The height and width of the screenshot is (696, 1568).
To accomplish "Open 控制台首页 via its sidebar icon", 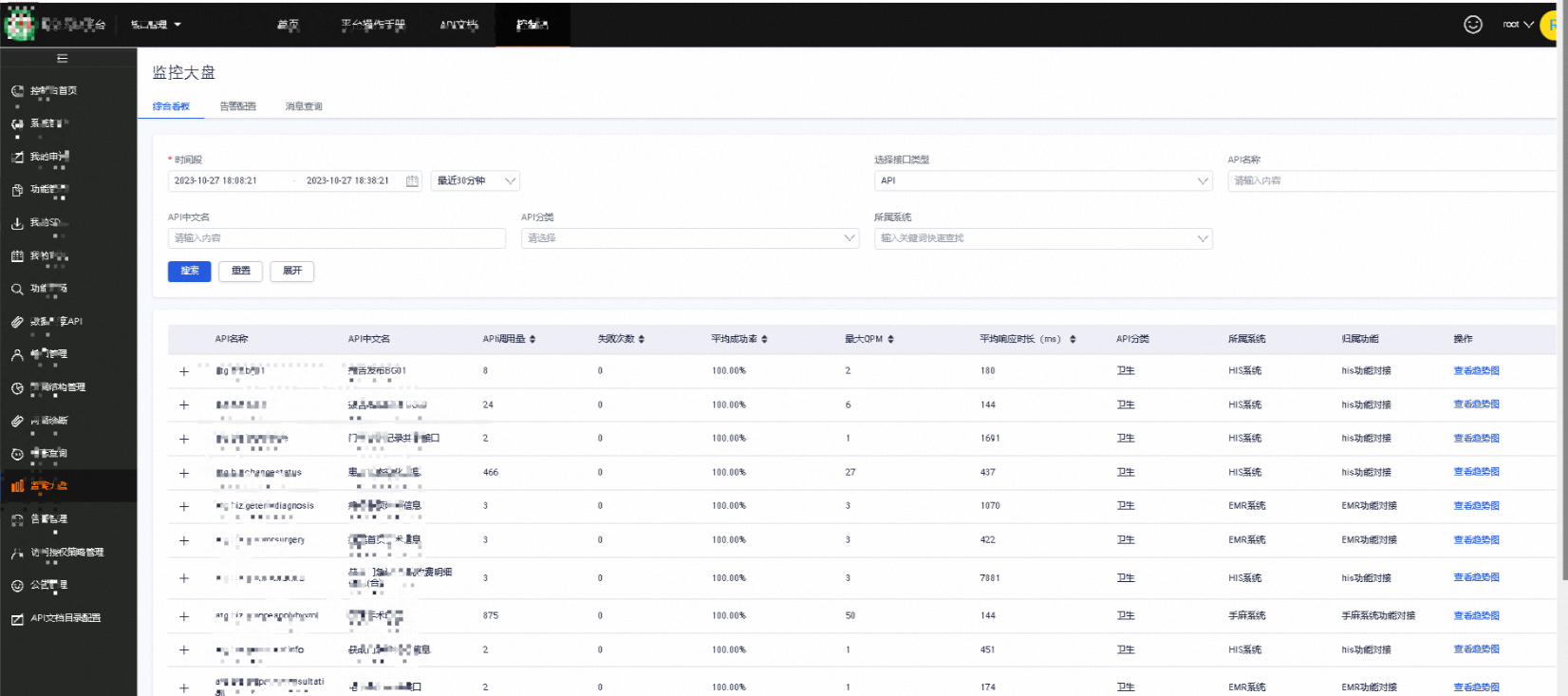I will (x=17, y=91).
